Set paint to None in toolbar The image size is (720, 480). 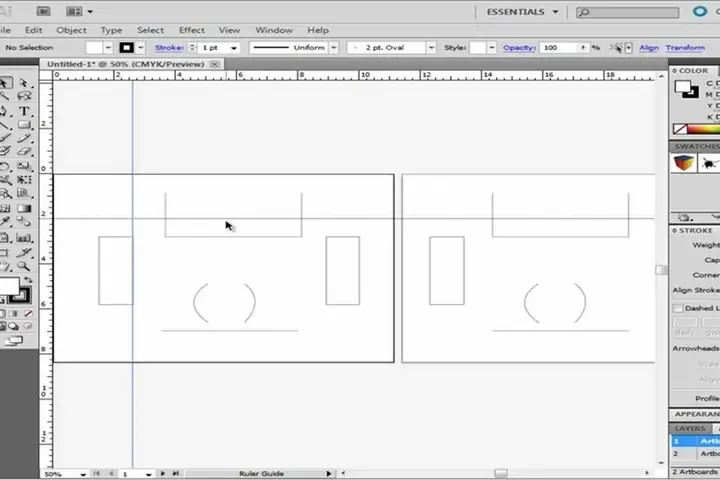[28, 313]
